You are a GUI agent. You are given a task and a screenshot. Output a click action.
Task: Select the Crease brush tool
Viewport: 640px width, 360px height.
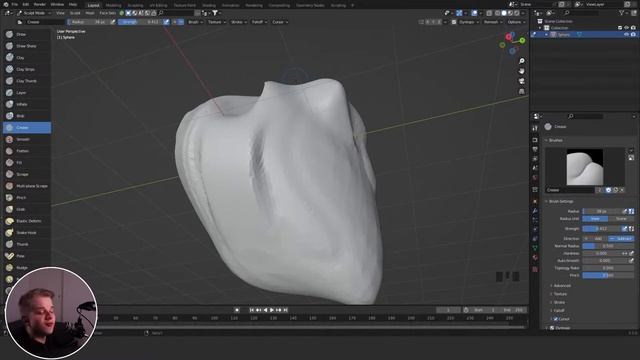tap(27, 128)
